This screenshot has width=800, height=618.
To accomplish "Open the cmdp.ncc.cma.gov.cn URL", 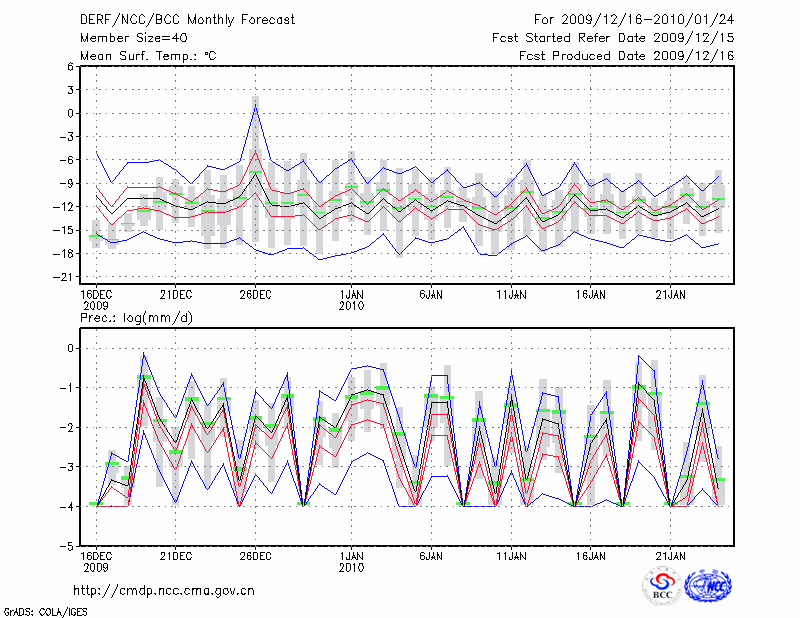I will 164,590.
